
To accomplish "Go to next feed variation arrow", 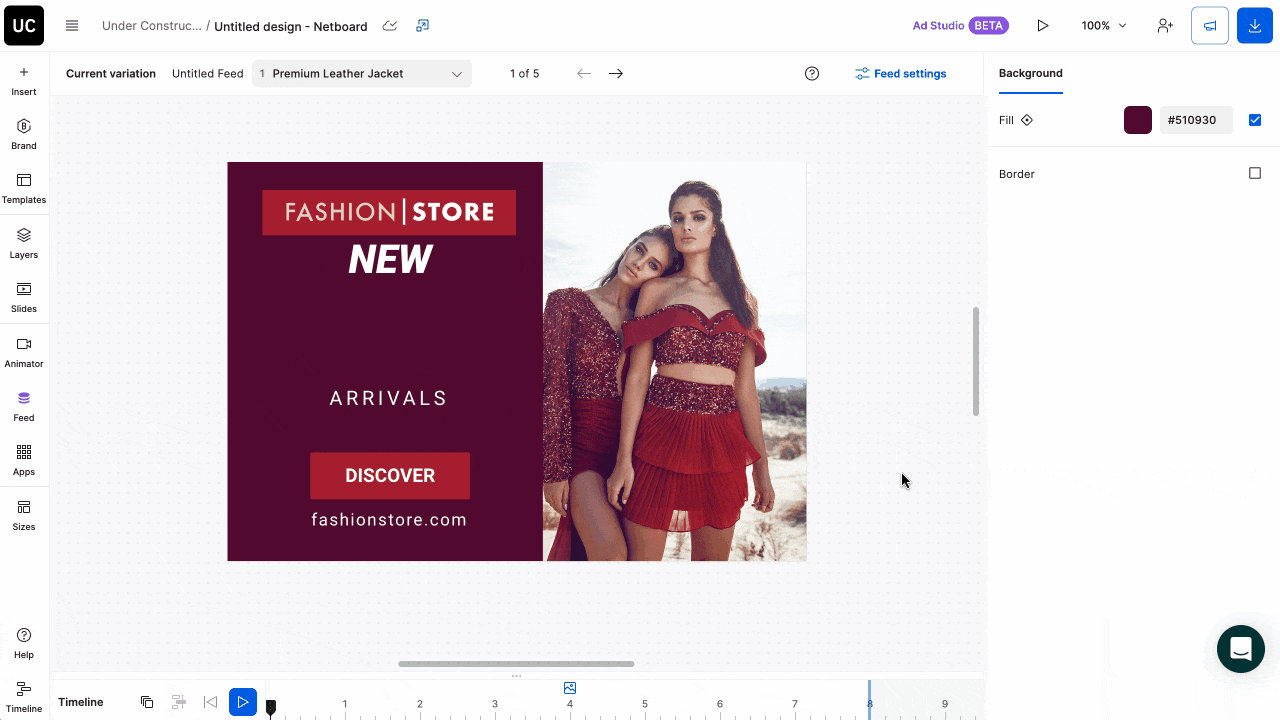I will tap(616, 73).
